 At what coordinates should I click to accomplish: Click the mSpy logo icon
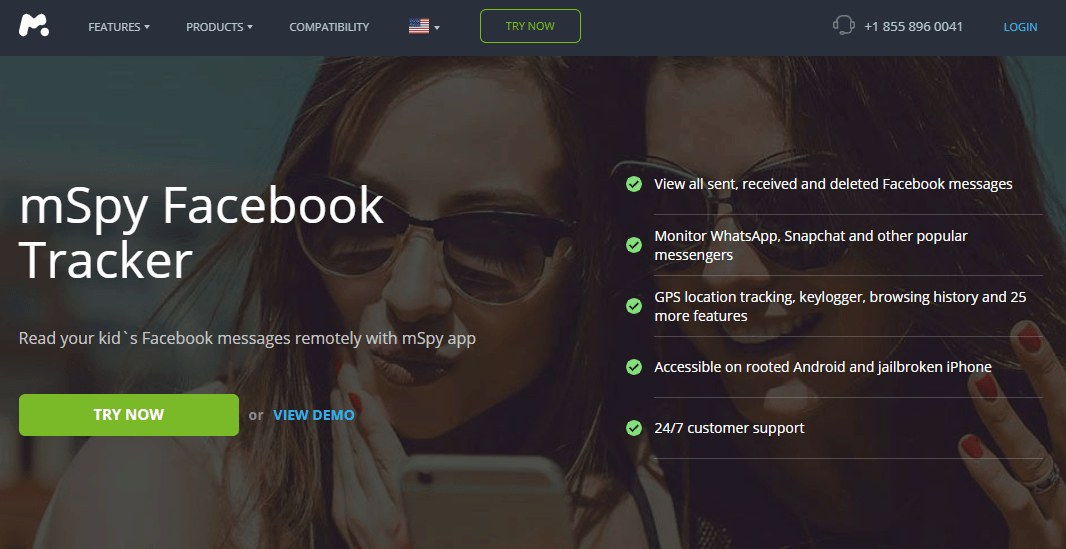[34, 26]
